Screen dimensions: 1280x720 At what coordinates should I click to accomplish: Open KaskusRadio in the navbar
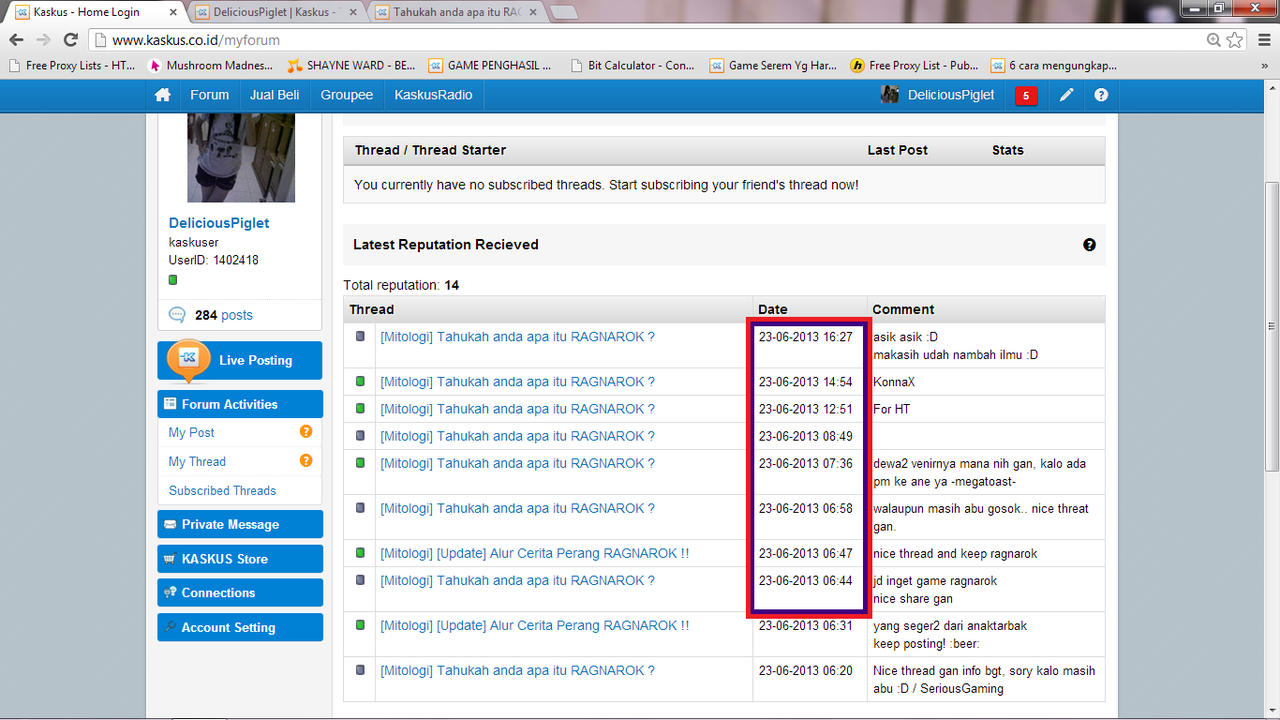pos(433,95)
